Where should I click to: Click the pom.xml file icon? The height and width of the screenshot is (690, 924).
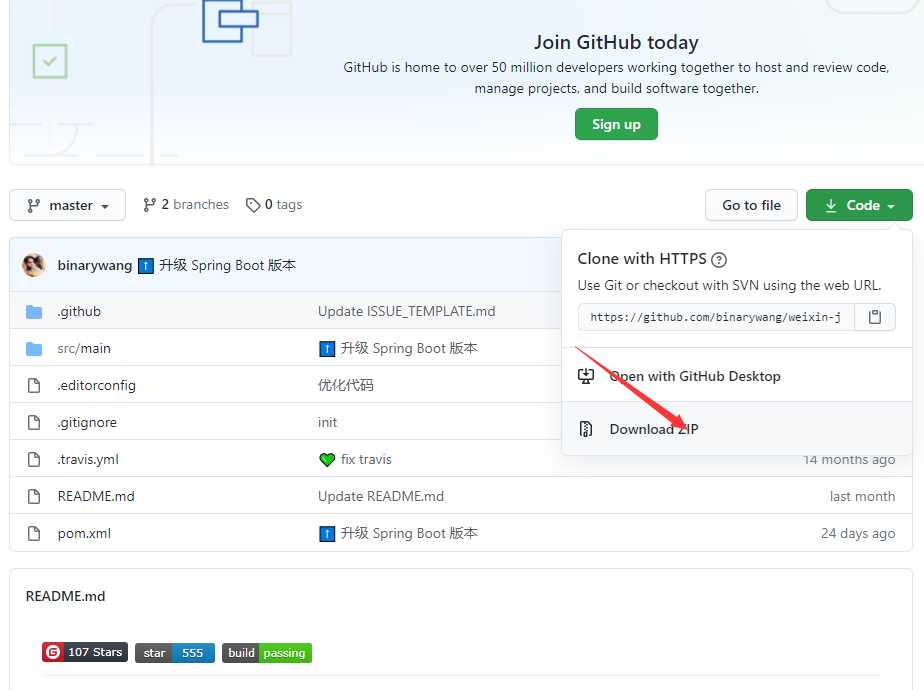point(34,533)
